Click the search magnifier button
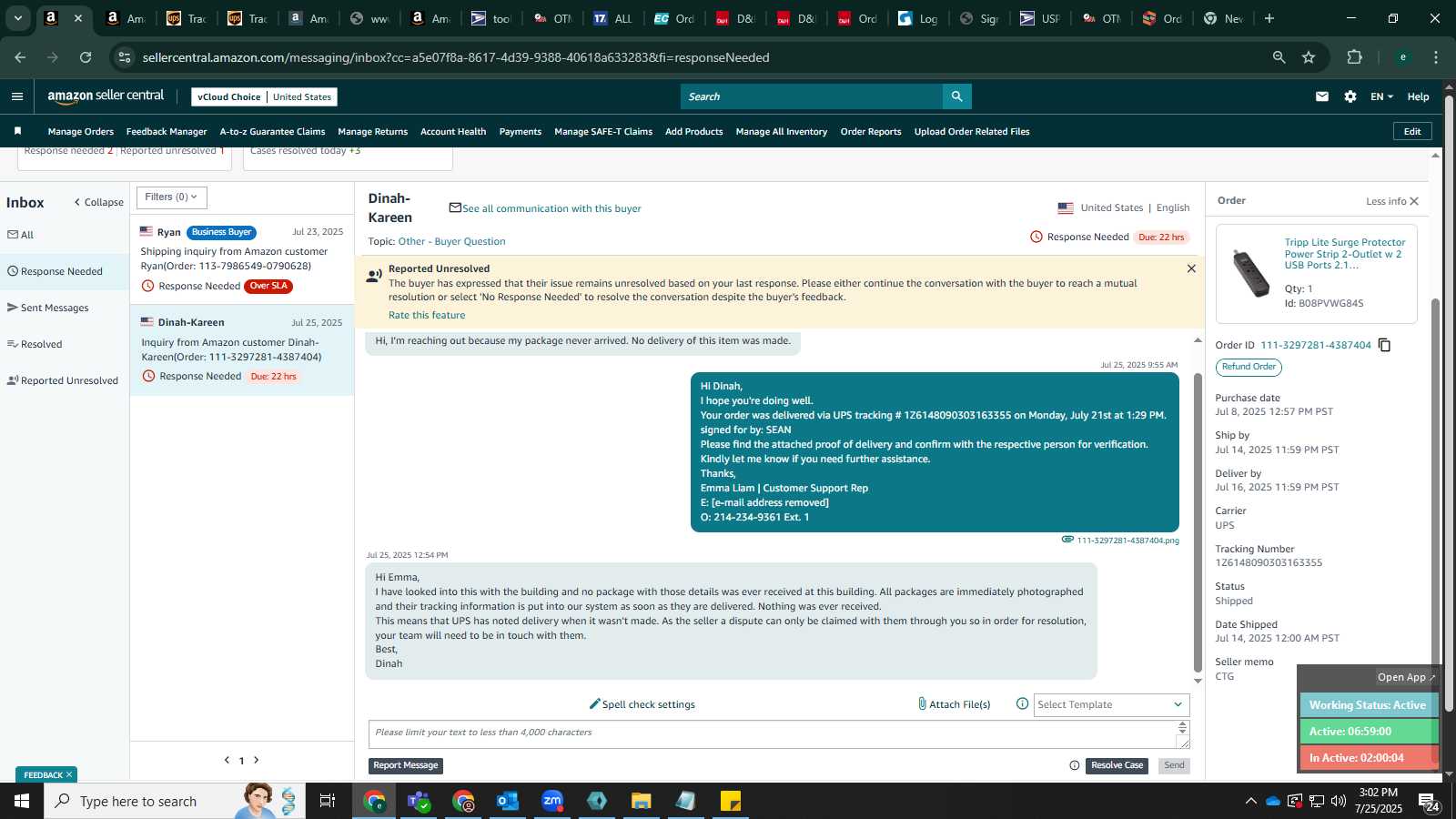Screen dimensions: 1456x819 point(957,96)
